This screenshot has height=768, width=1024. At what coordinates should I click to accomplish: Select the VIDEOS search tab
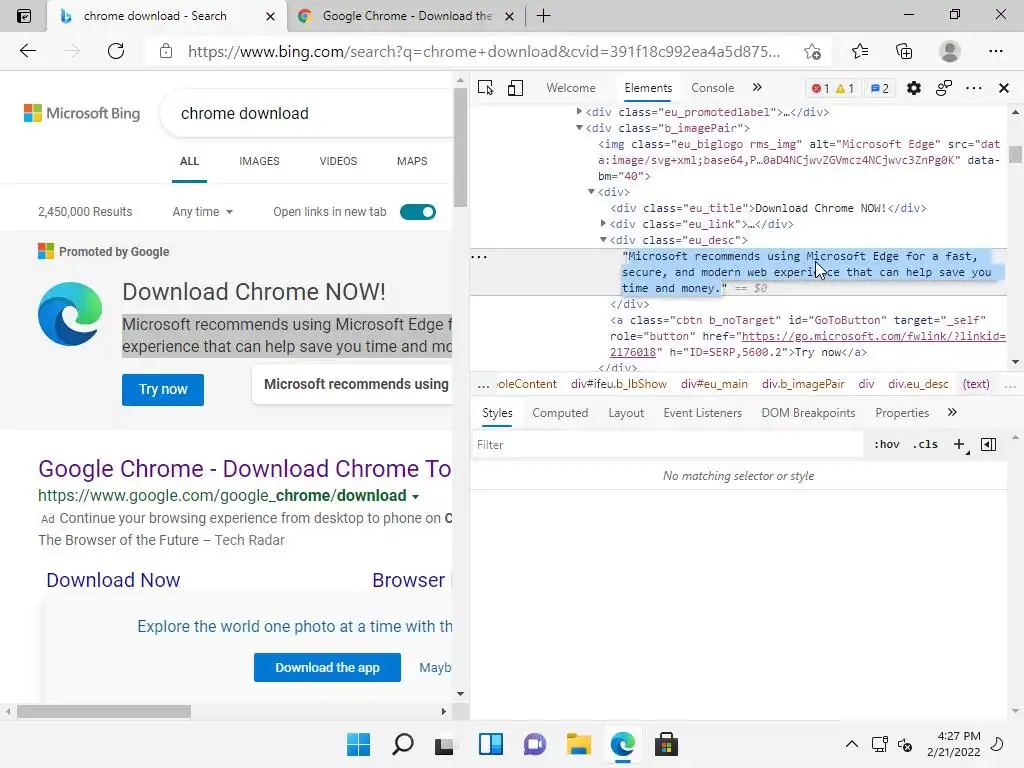[338, 161]
